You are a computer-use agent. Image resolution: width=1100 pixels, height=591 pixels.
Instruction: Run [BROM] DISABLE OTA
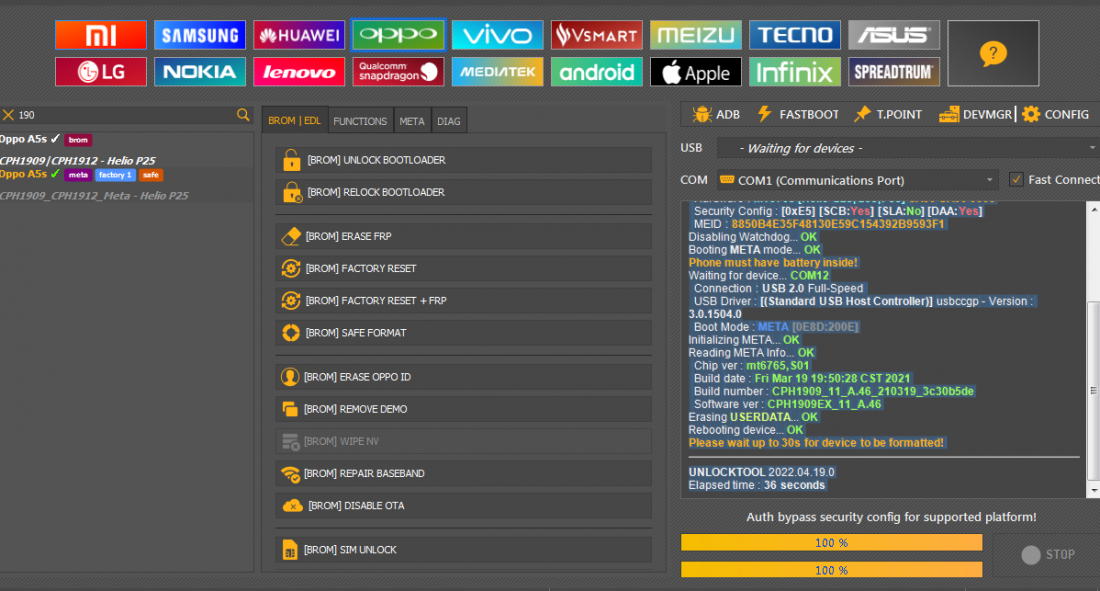click(x=464, y=505)
